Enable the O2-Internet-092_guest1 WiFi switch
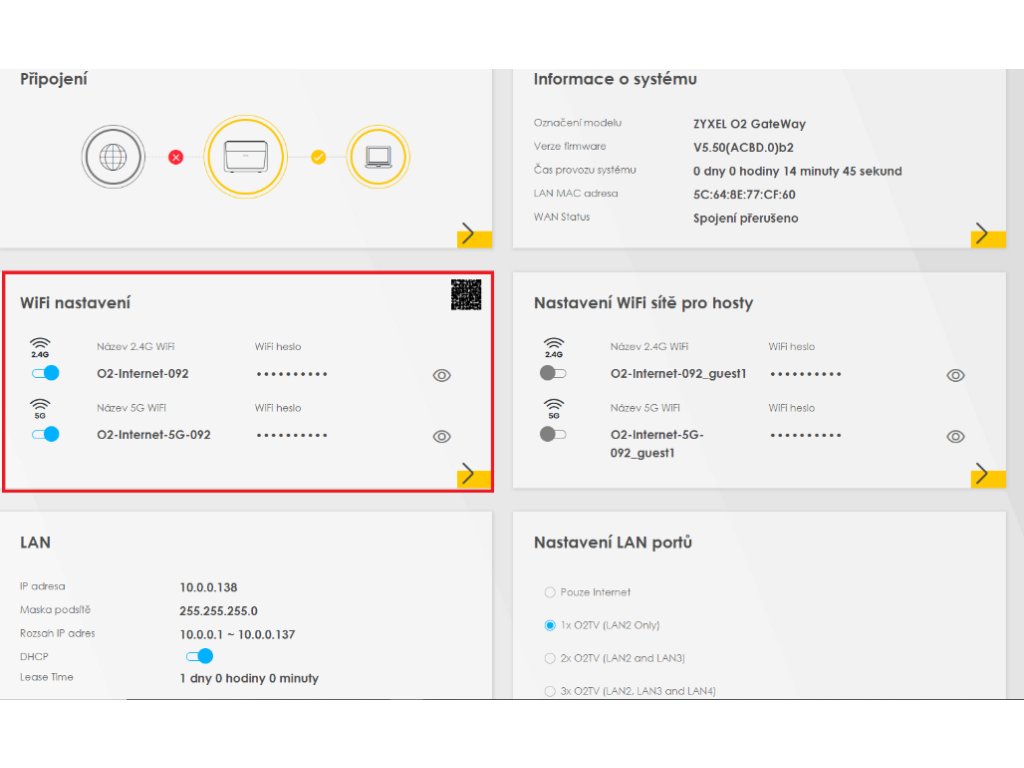1024x768 pixels. point(553,373)
